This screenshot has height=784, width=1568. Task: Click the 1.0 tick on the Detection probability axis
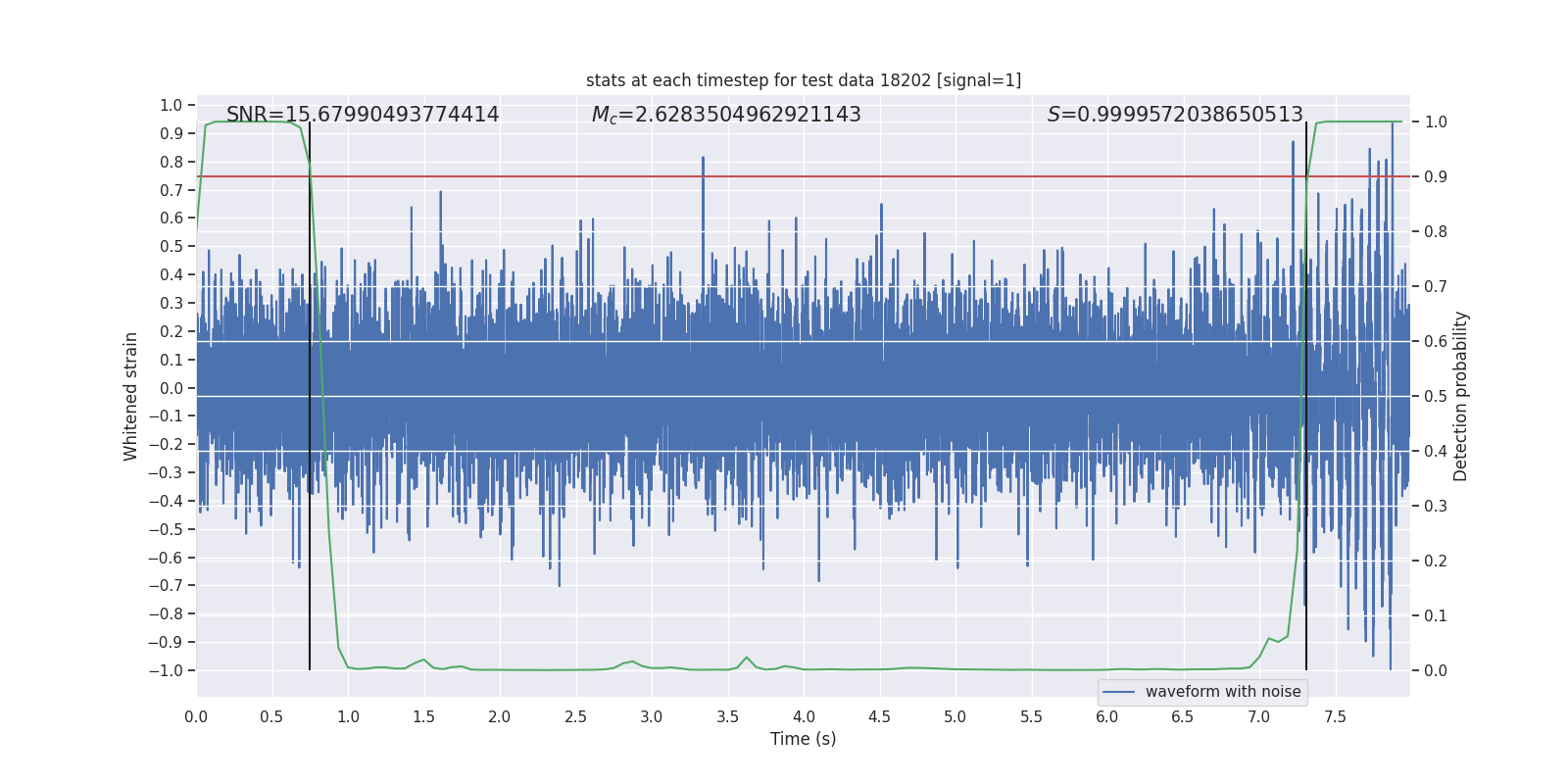(1436, 122)
